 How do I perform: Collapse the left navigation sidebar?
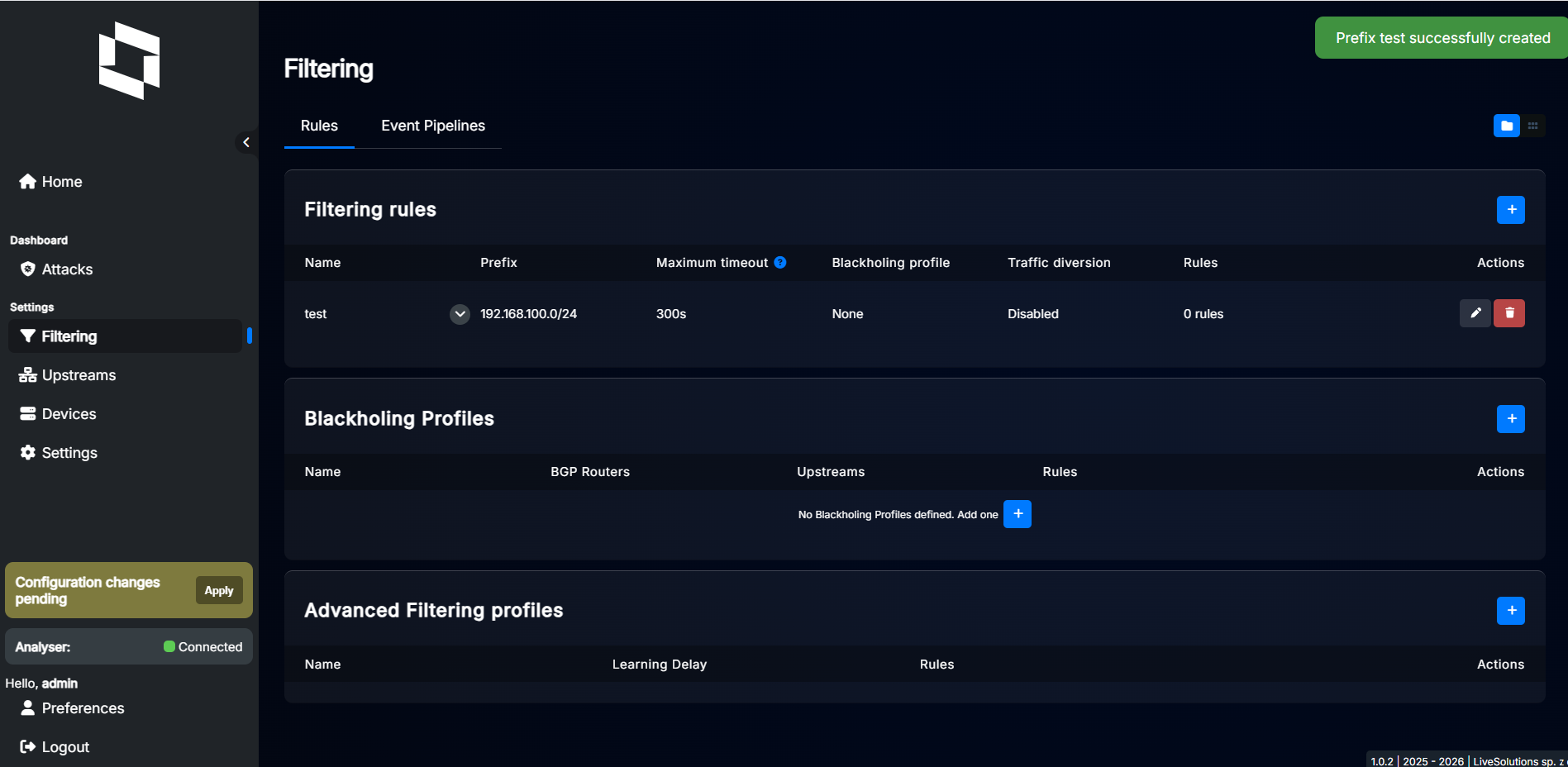coord(245,141)
